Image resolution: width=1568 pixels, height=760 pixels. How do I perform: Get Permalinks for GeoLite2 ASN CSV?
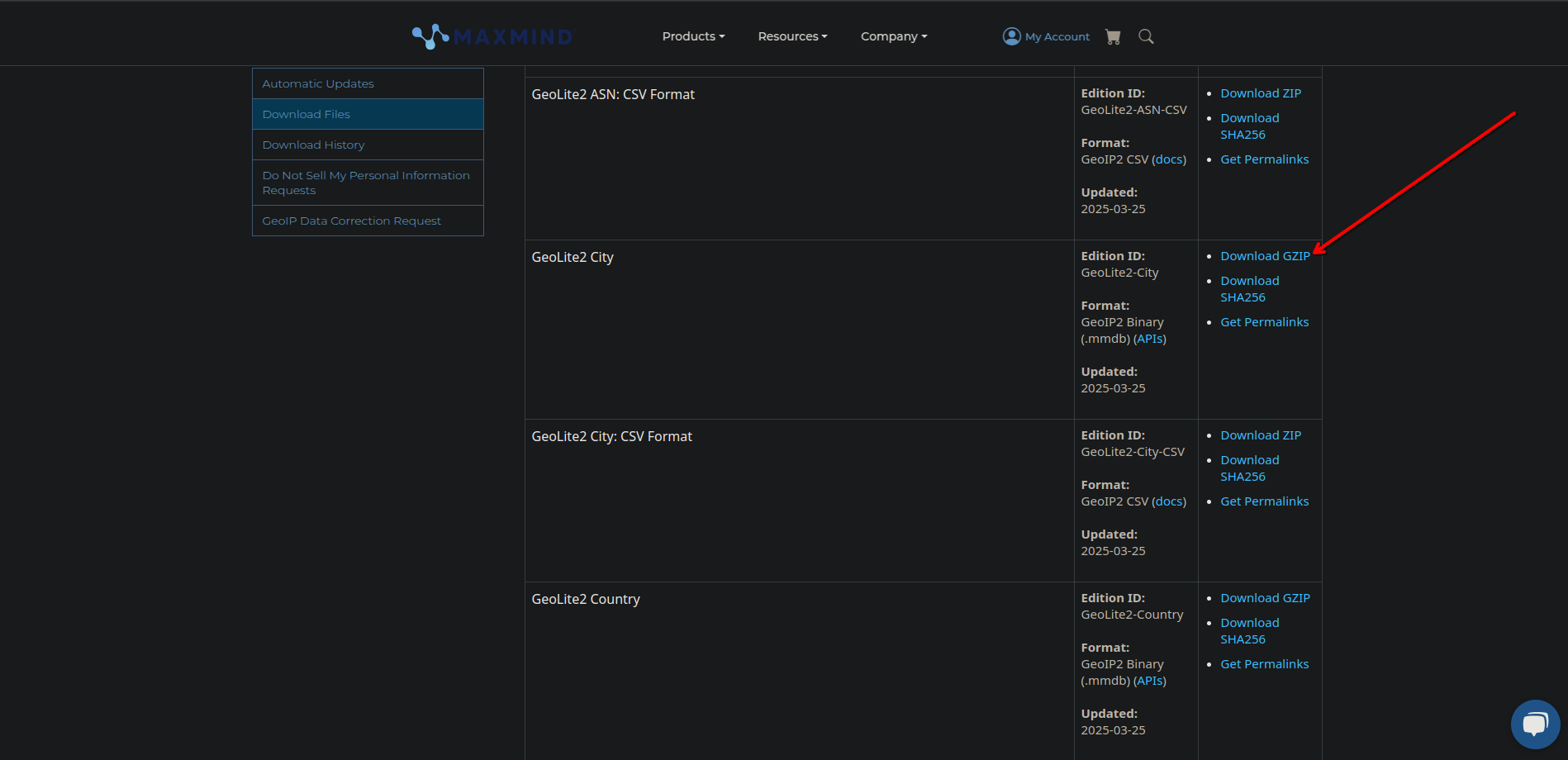(1264, 159)
